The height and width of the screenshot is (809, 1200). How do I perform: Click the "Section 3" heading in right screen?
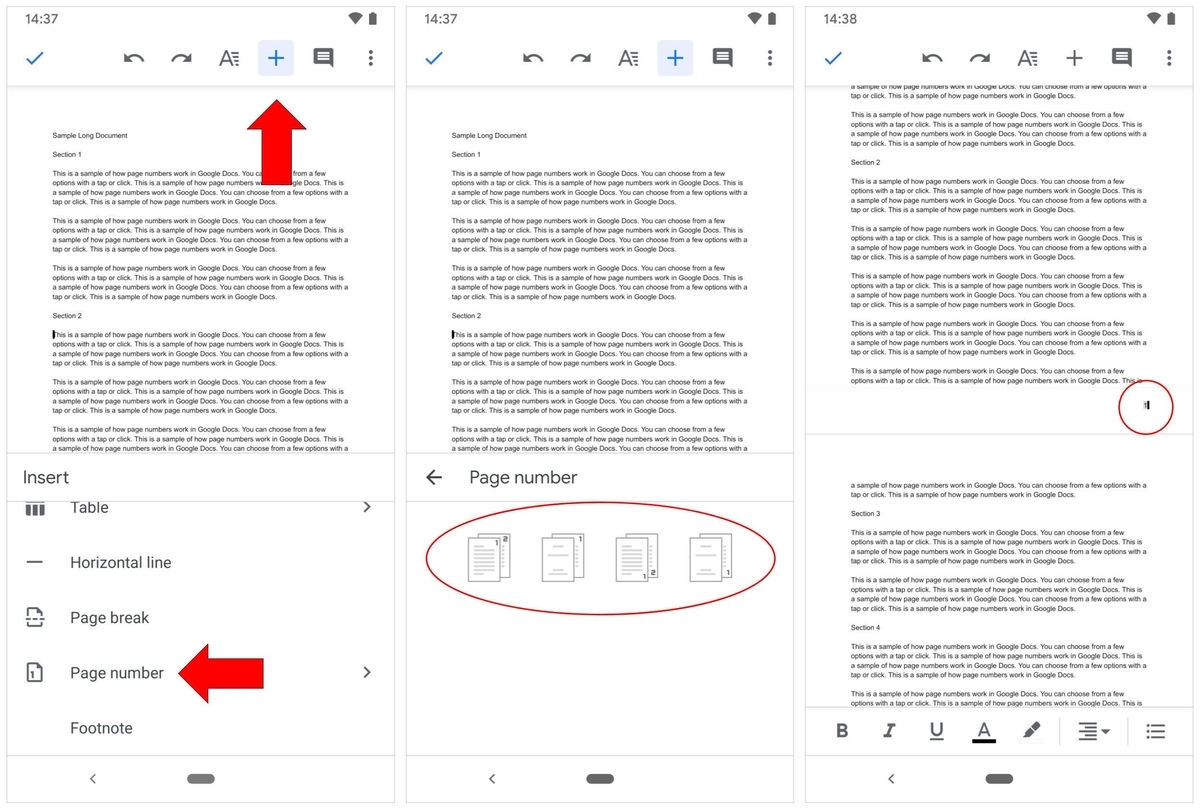pos(866,513)
